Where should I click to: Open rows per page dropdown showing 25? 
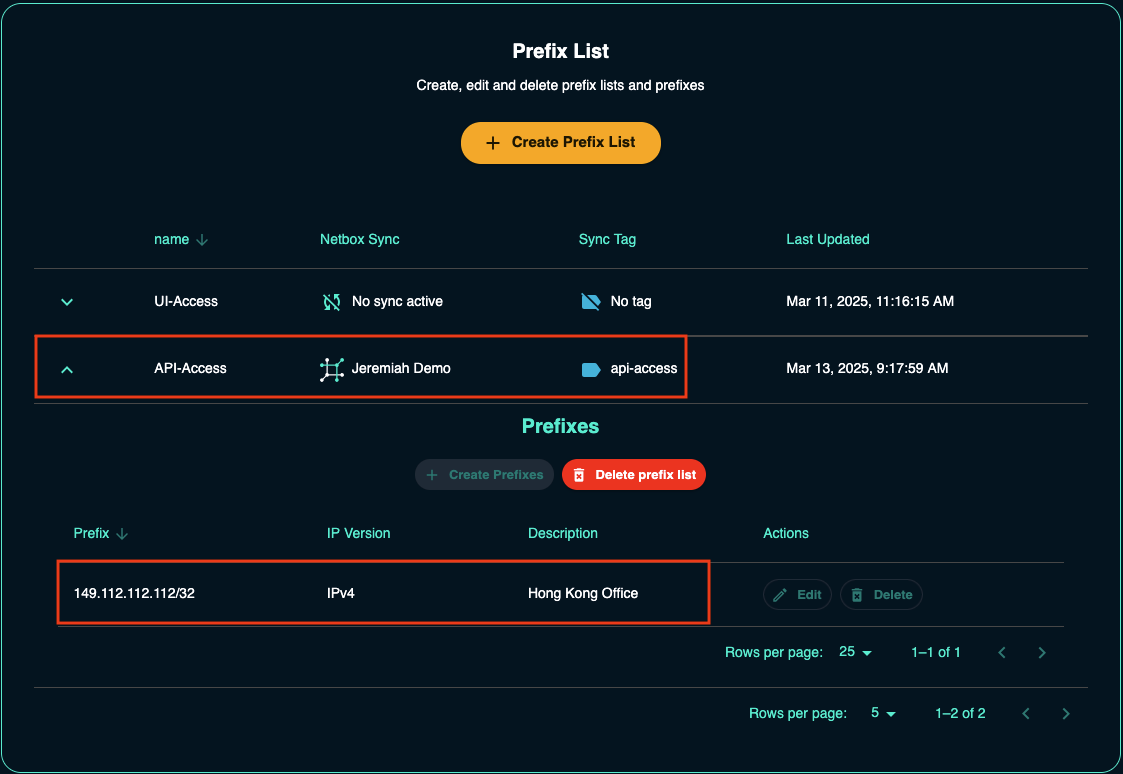tap(855, 653)
